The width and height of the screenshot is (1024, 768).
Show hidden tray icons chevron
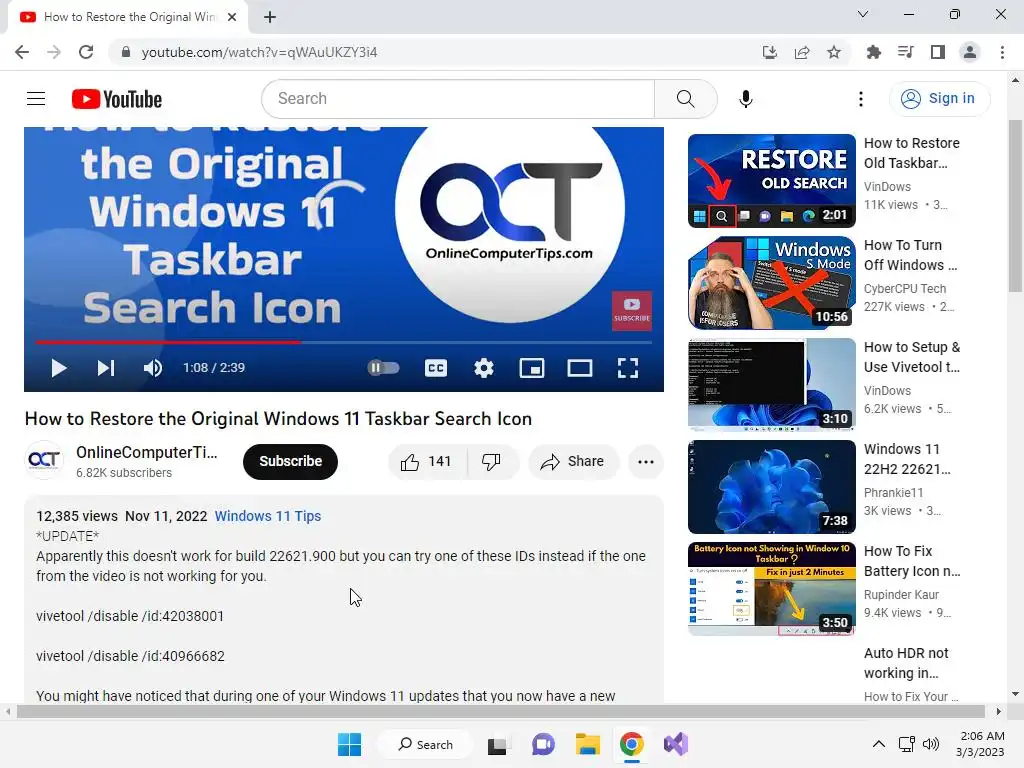click(879, 744)
